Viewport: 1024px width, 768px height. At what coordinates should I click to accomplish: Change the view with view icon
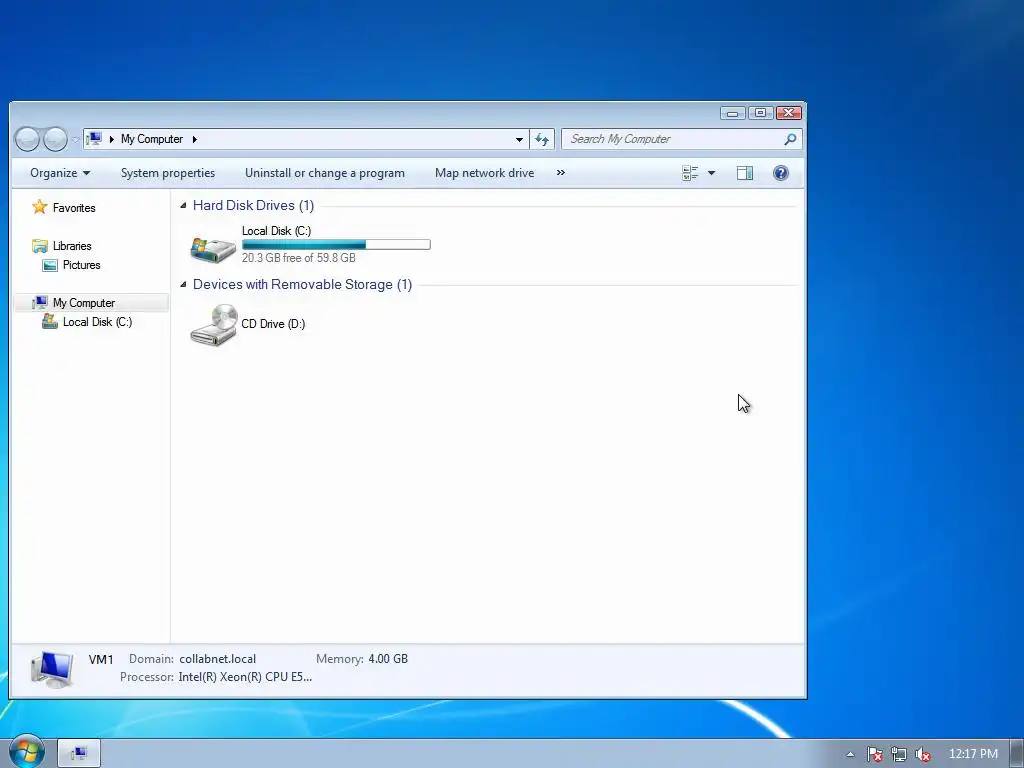pos(690,173)
